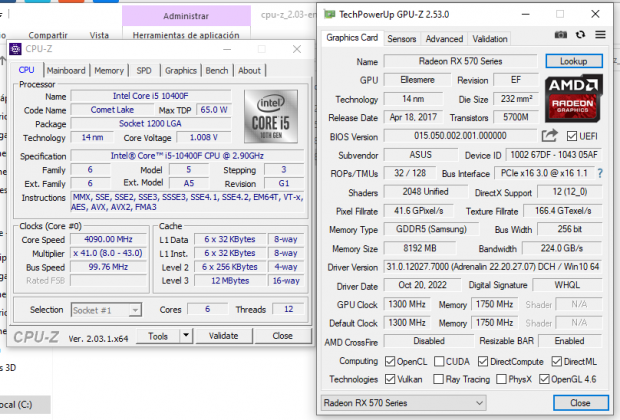Image resolution: width=620 pixels, height=420 pixels.
Task: Click the Package value Socket 1200 LGA
Action: click(x=151, y=124)
